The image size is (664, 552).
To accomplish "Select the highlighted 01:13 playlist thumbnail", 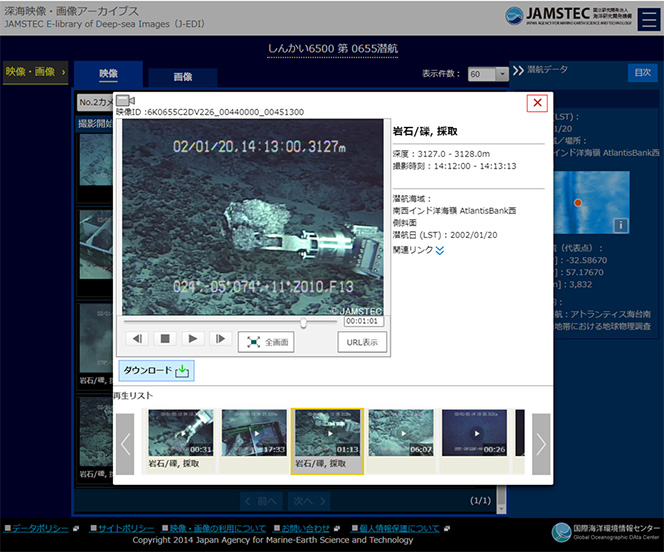I will [327, 433].
